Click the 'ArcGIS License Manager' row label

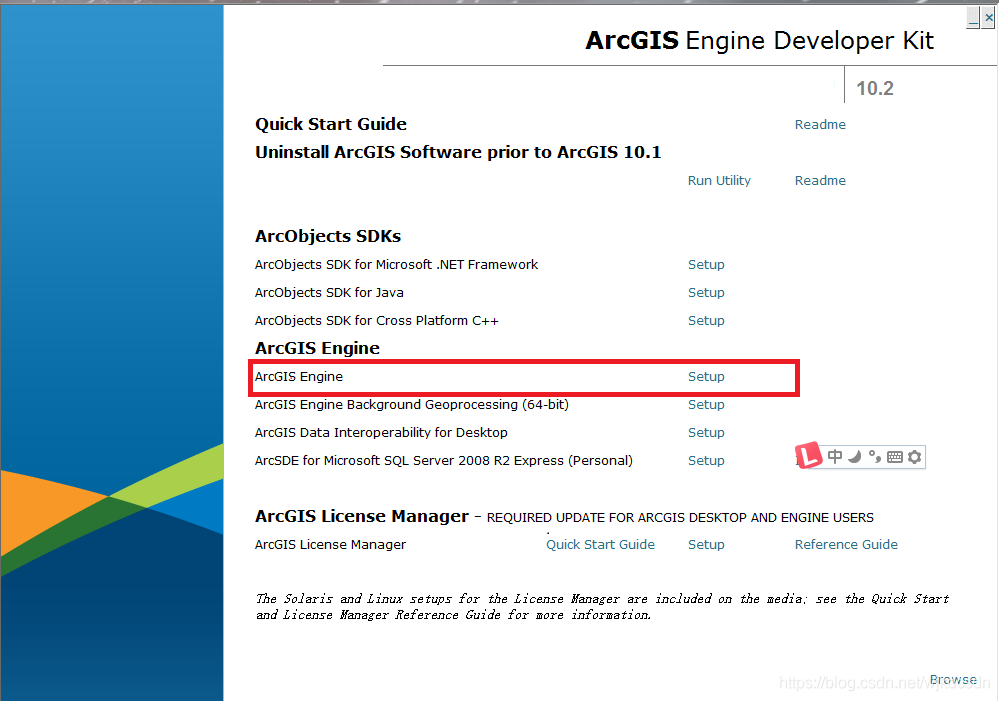pyautogui.click(x=330, y=545)
